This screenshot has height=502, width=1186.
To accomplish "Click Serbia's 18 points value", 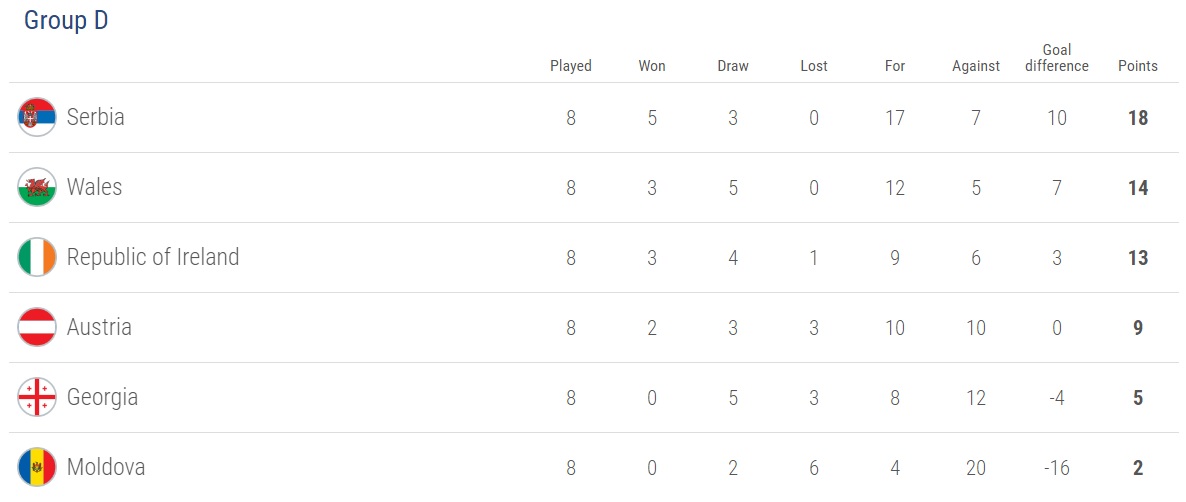I will point(1137,118).
